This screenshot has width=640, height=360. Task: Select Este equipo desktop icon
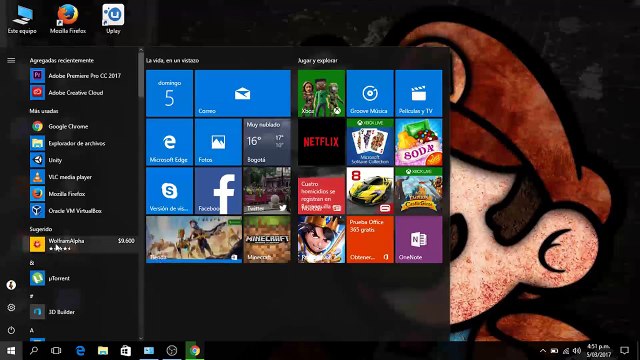[22, 19]
